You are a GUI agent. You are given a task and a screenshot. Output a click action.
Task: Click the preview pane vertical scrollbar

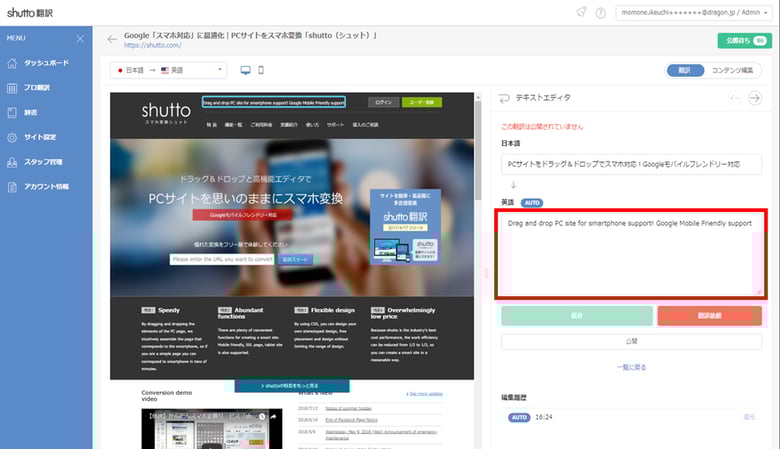[478, 149]
